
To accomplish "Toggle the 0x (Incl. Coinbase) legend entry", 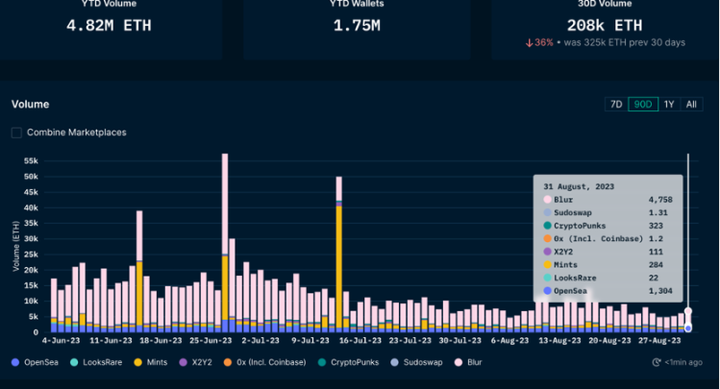I will tap(265, 362).
